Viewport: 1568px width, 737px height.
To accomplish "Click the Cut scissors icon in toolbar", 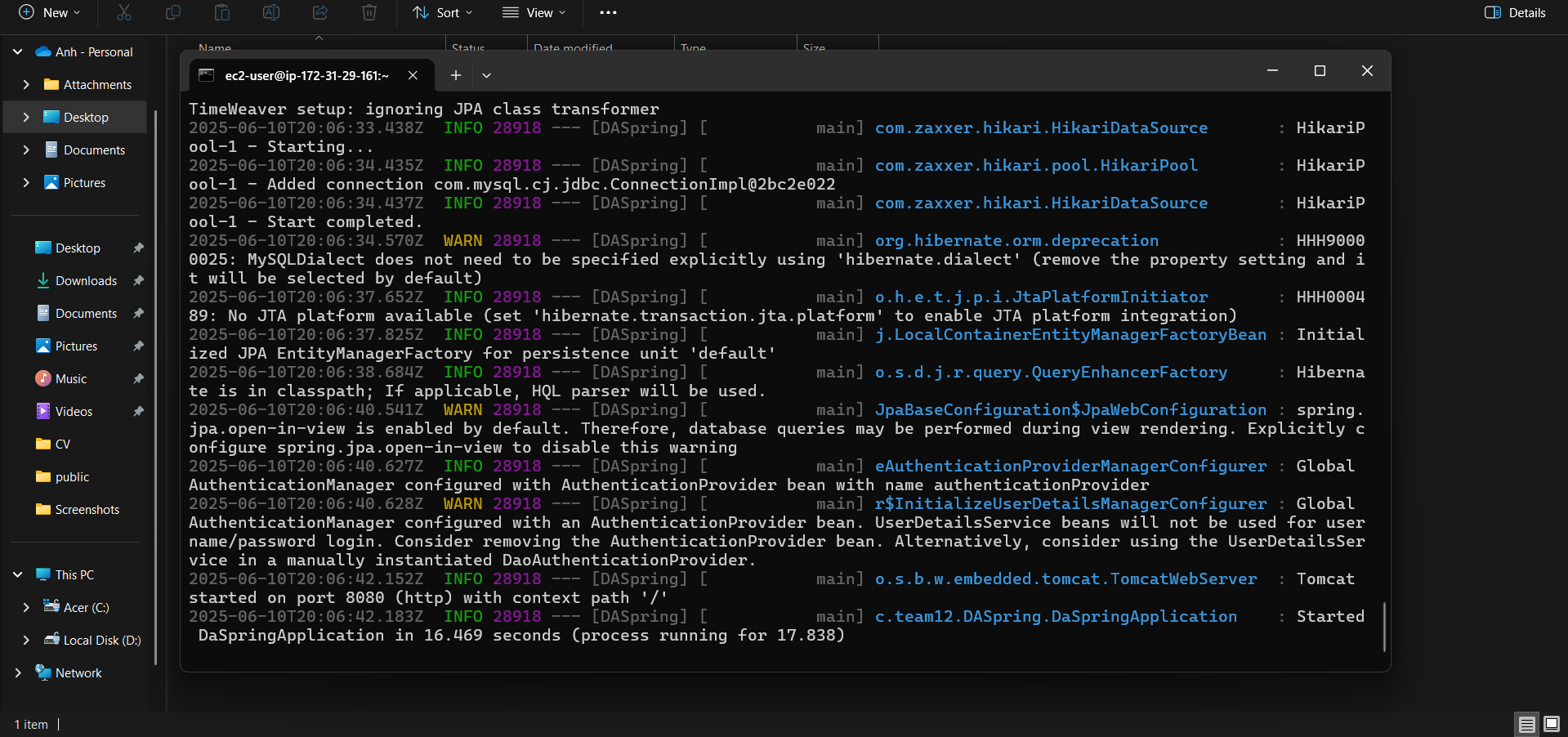I will coord(124,12).
